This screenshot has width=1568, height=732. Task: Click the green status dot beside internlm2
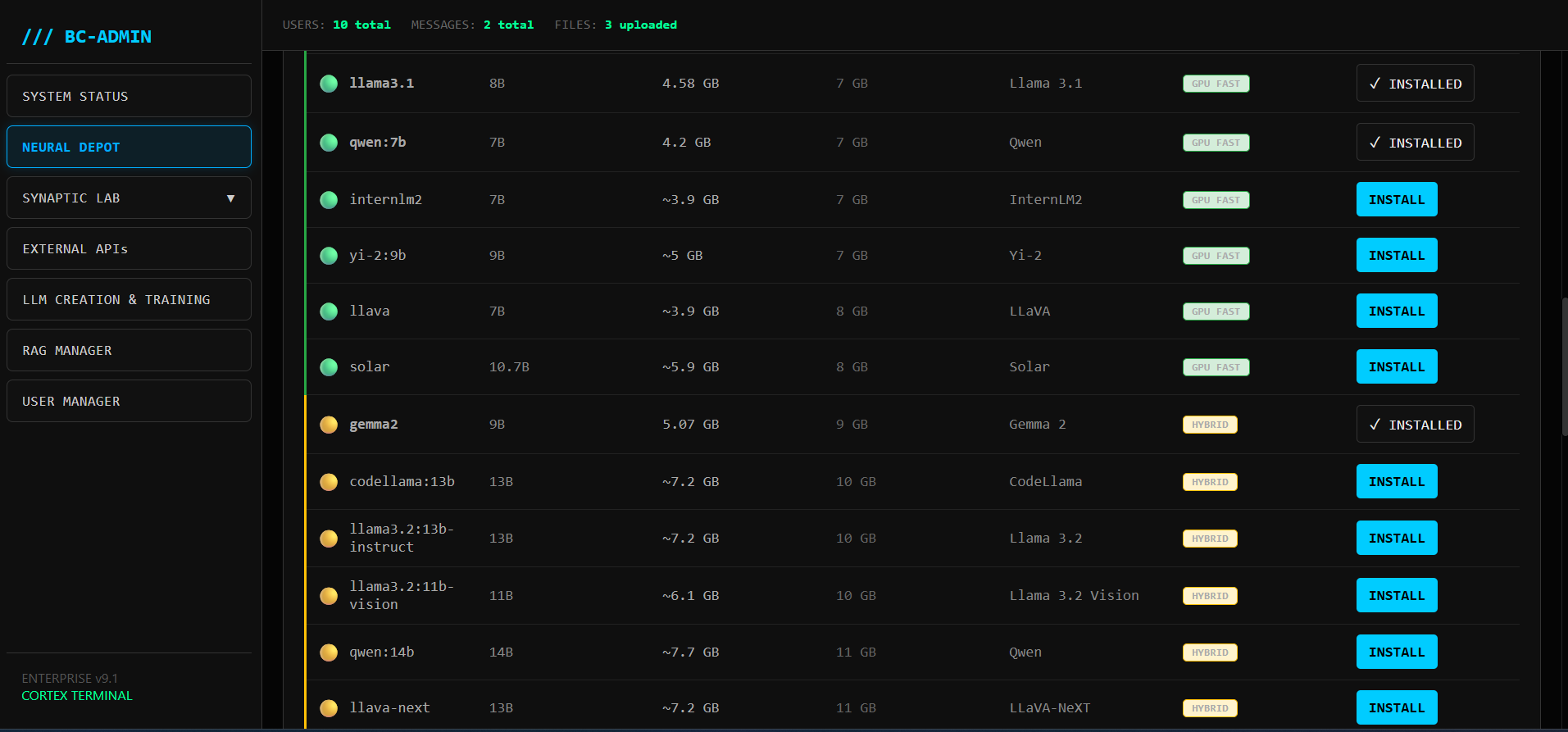pyautogui.click(x=329, y=200)
